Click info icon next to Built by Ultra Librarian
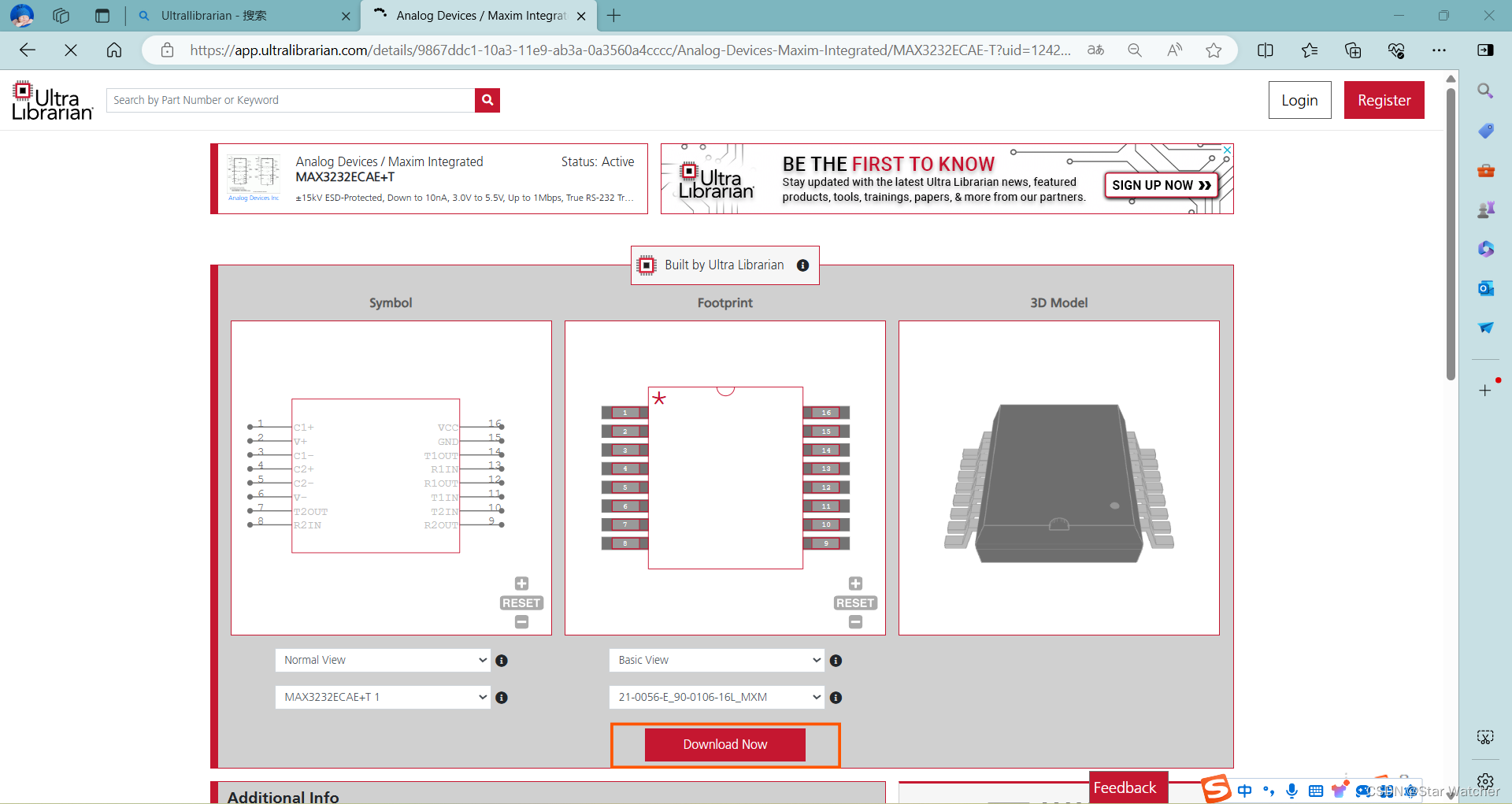1512x804 pixels. pyautogui.click(x=802, y=265)
